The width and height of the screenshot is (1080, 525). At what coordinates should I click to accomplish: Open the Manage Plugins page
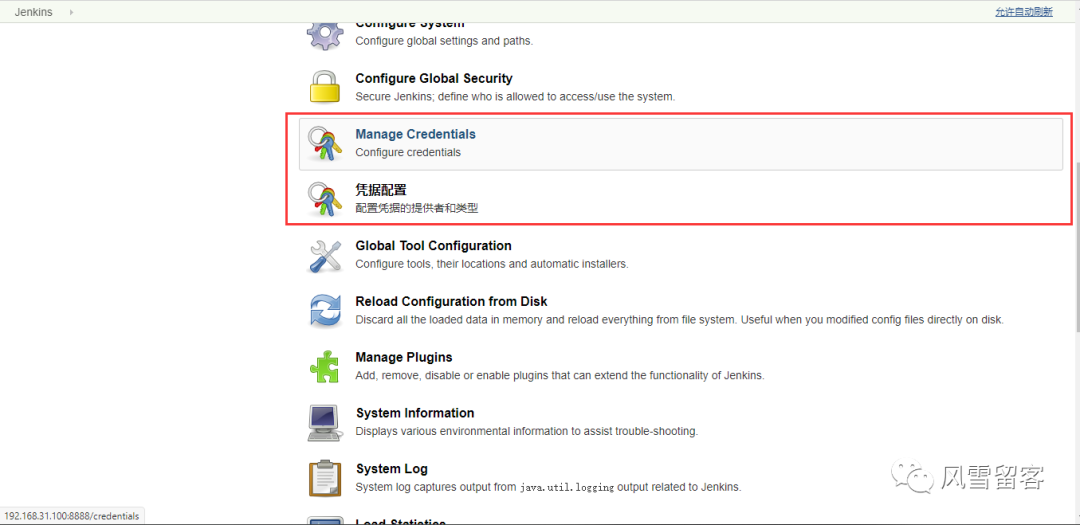click(x=404, y=358)
